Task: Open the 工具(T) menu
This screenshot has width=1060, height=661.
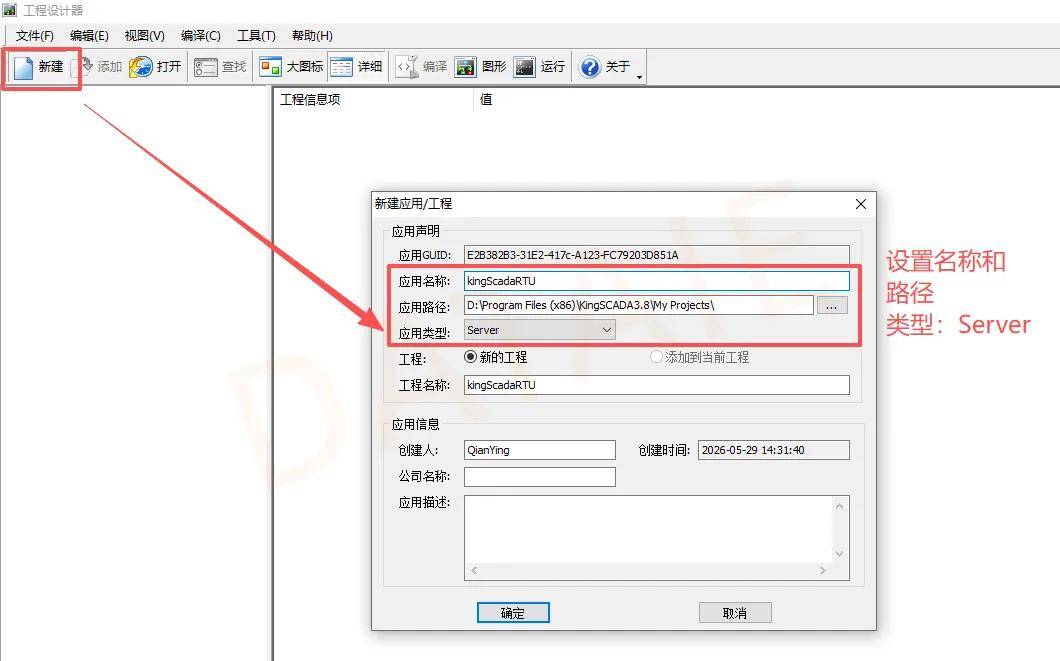Action: click(x=256, y=36)
